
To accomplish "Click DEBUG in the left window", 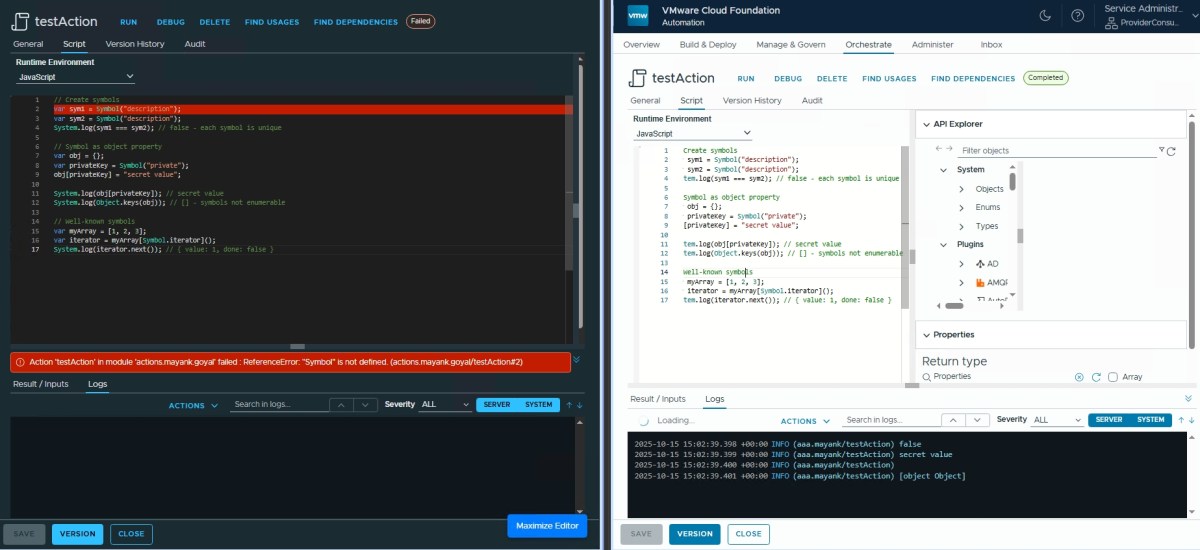I will coord(170,22).
